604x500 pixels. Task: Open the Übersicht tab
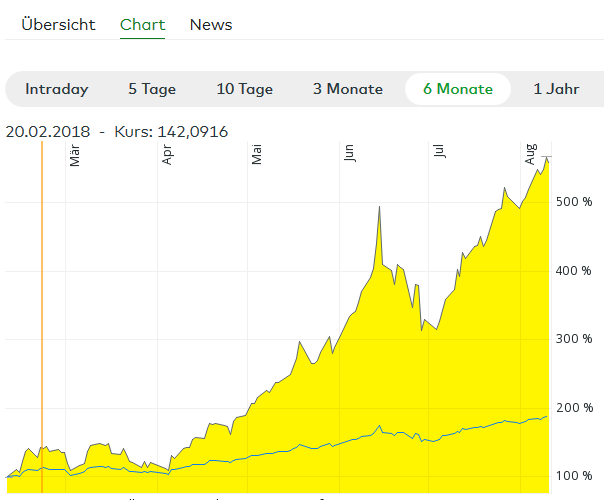click(58, 25)
